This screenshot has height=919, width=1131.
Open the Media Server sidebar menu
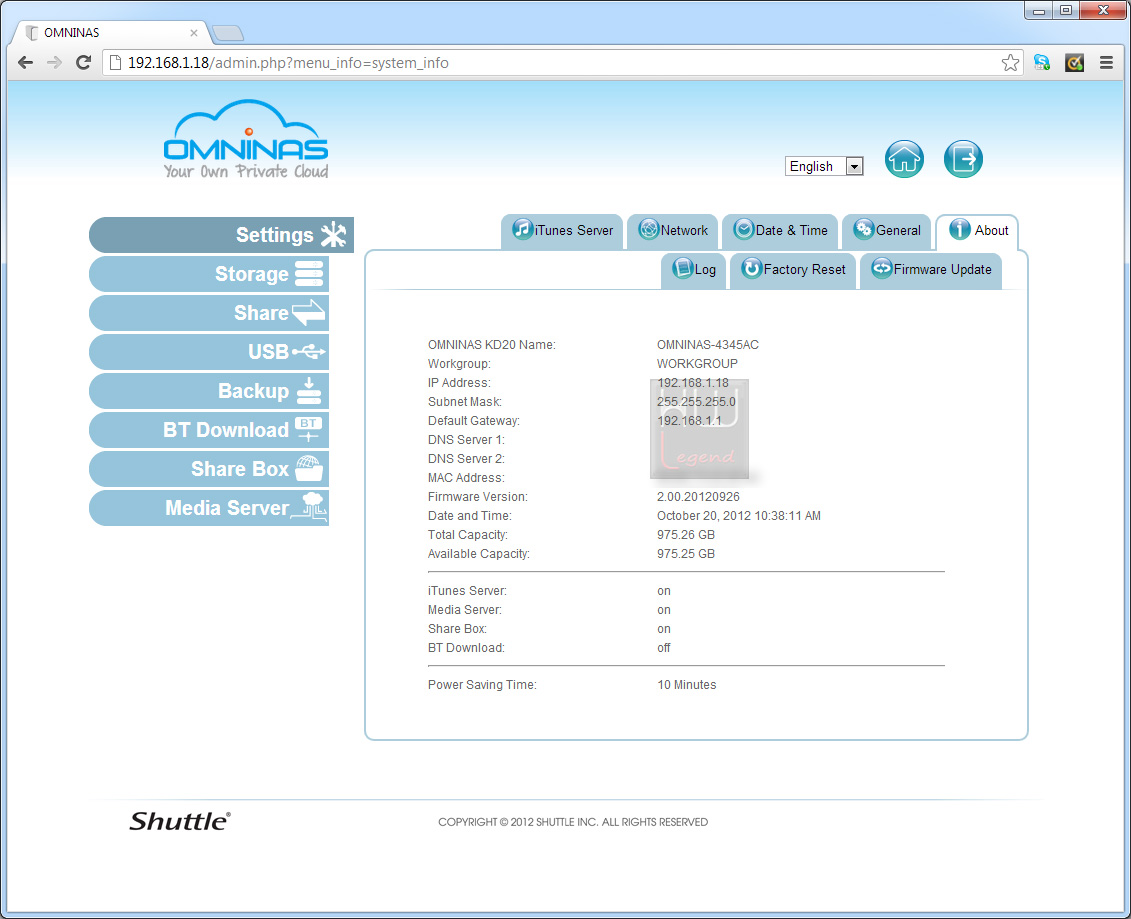point(208,508)
